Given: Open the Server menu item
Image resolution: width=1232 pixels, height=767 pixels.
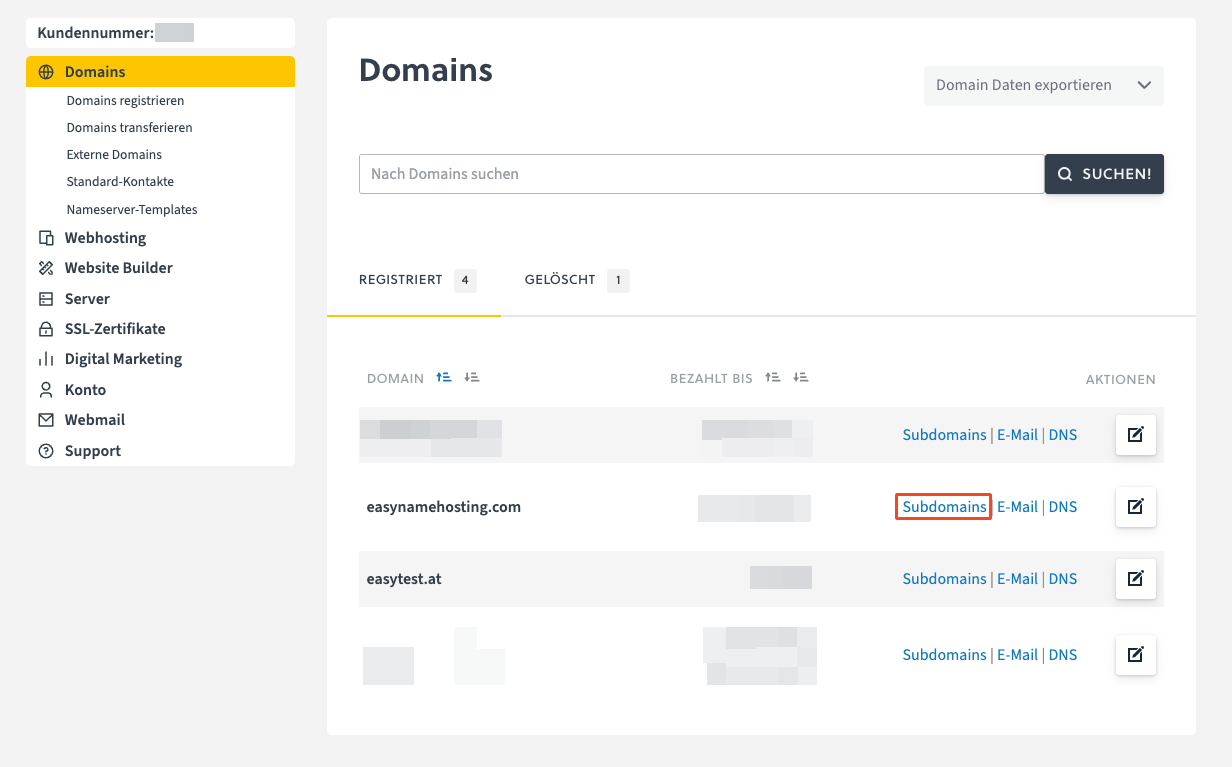Looking at the screenshot, I should click(x=87, y=299).
